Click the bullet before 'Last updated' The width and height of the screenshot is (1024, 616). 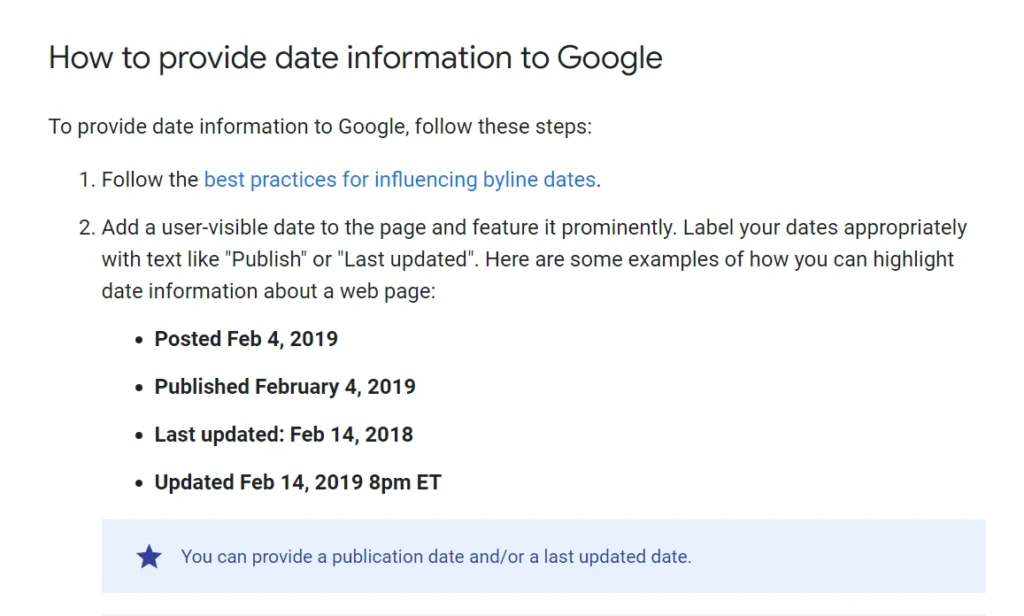point(138,435)
